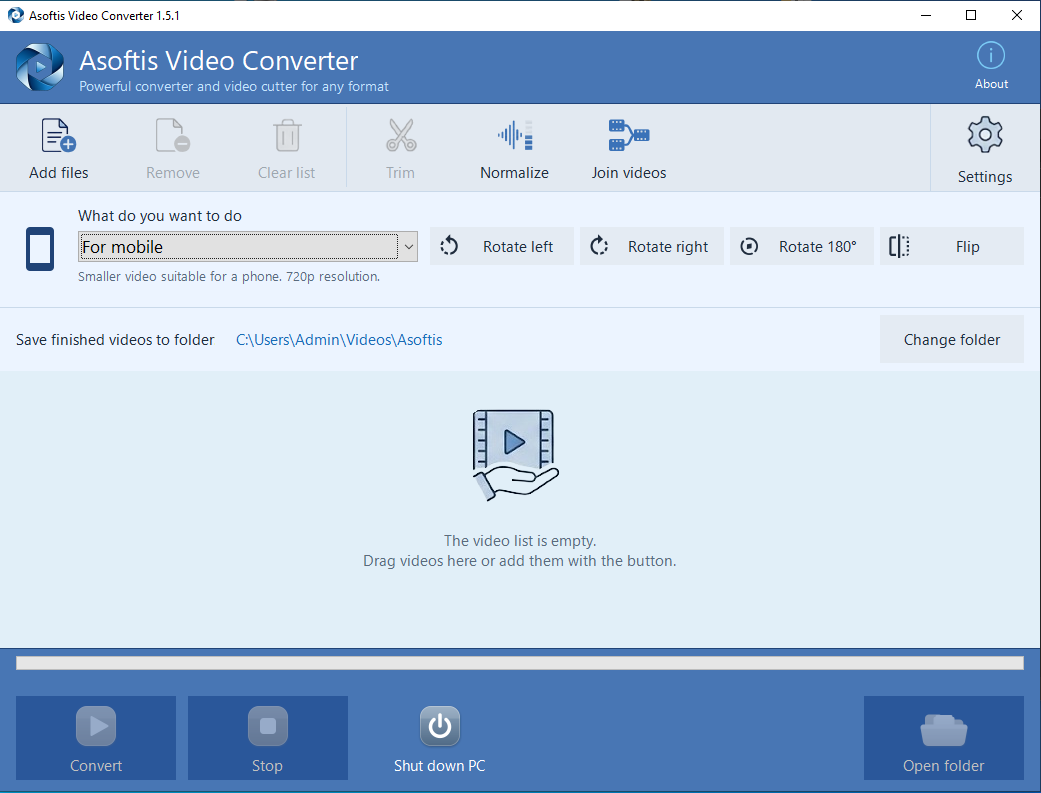Flip the video horizontally

point(952,246)
